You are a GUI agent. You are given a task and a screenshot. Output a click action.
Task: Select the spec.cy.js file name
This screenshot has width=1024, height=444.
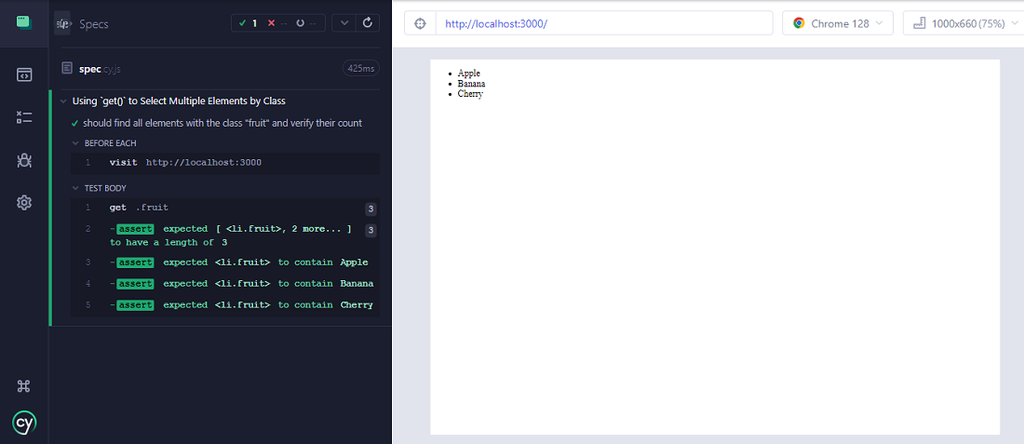[101, 68]
